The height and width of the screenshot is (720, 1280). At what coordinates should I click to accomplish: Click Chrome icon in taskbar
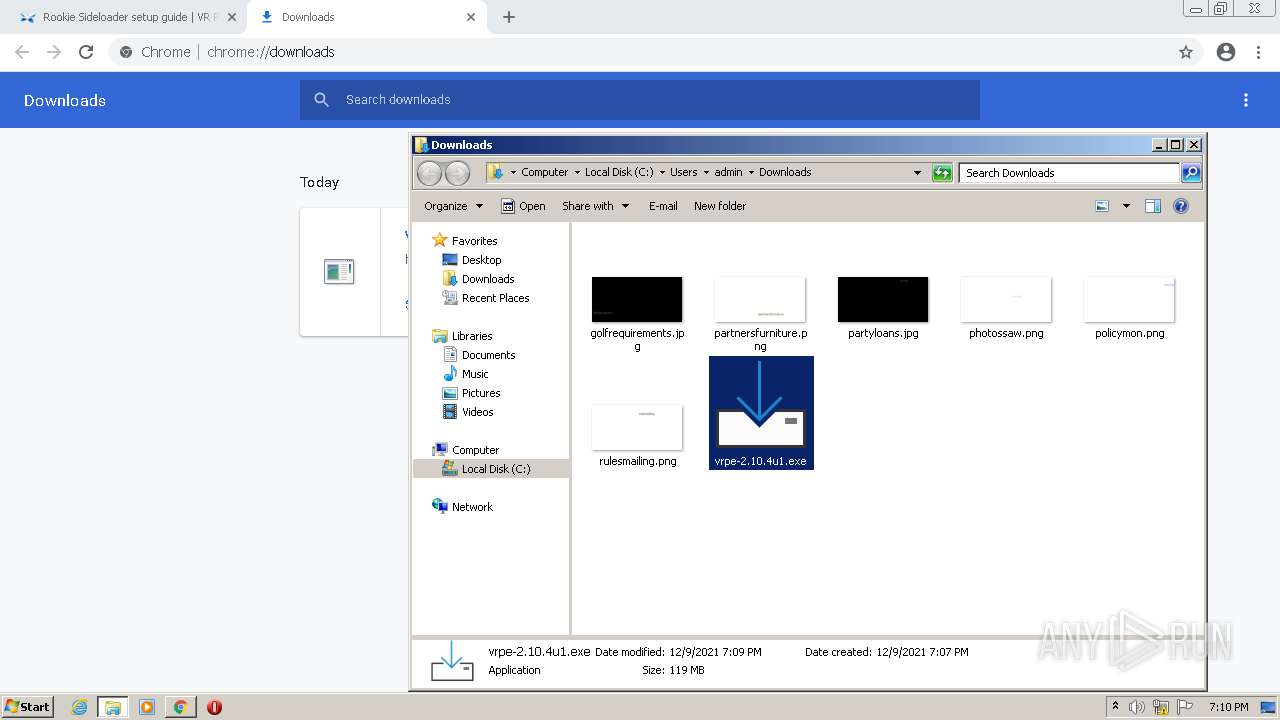(x=180, y=707)
